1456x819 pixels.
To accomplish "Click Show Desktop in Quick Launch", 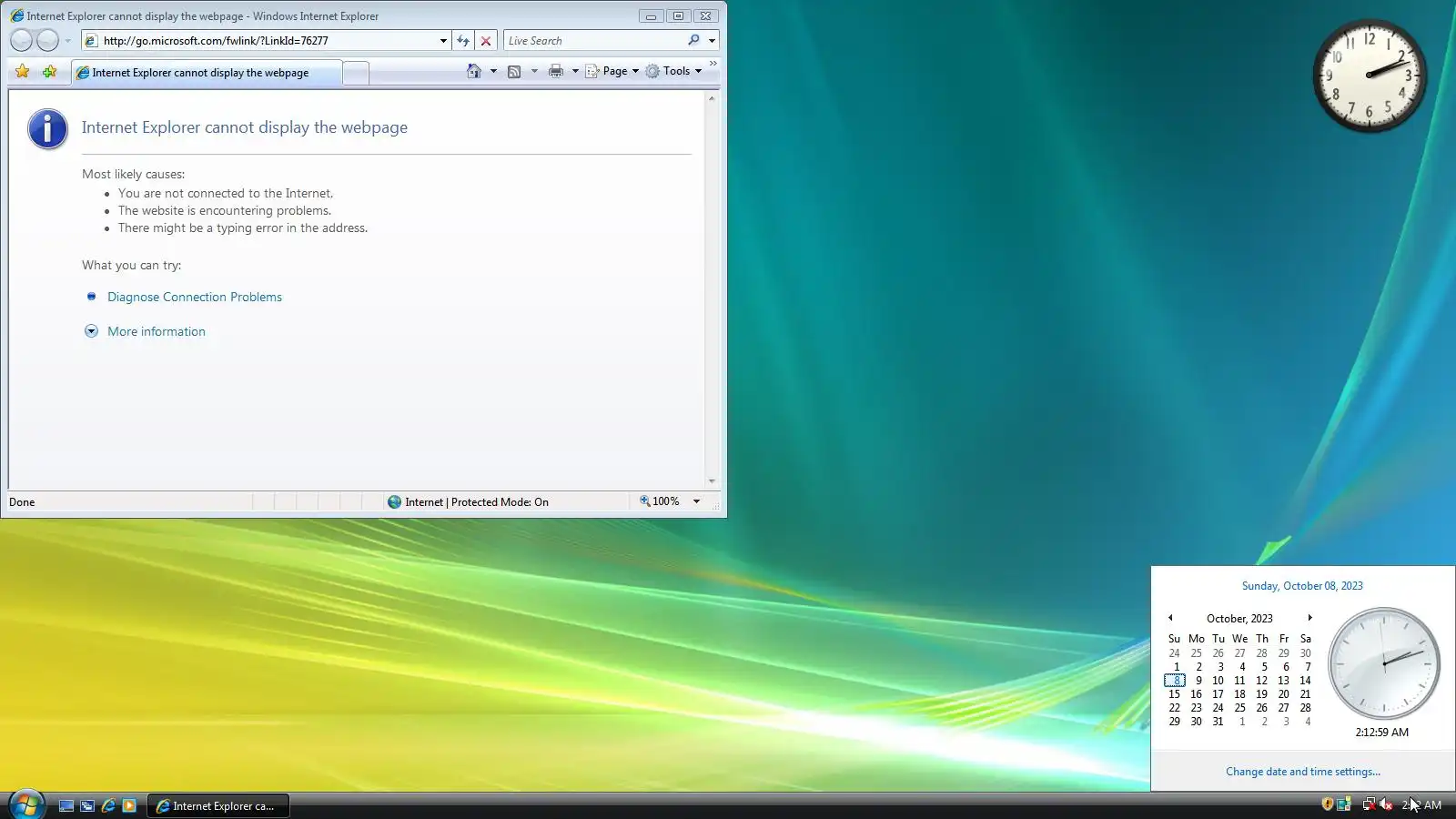I will pyautogui.click(x=66, y=805).
